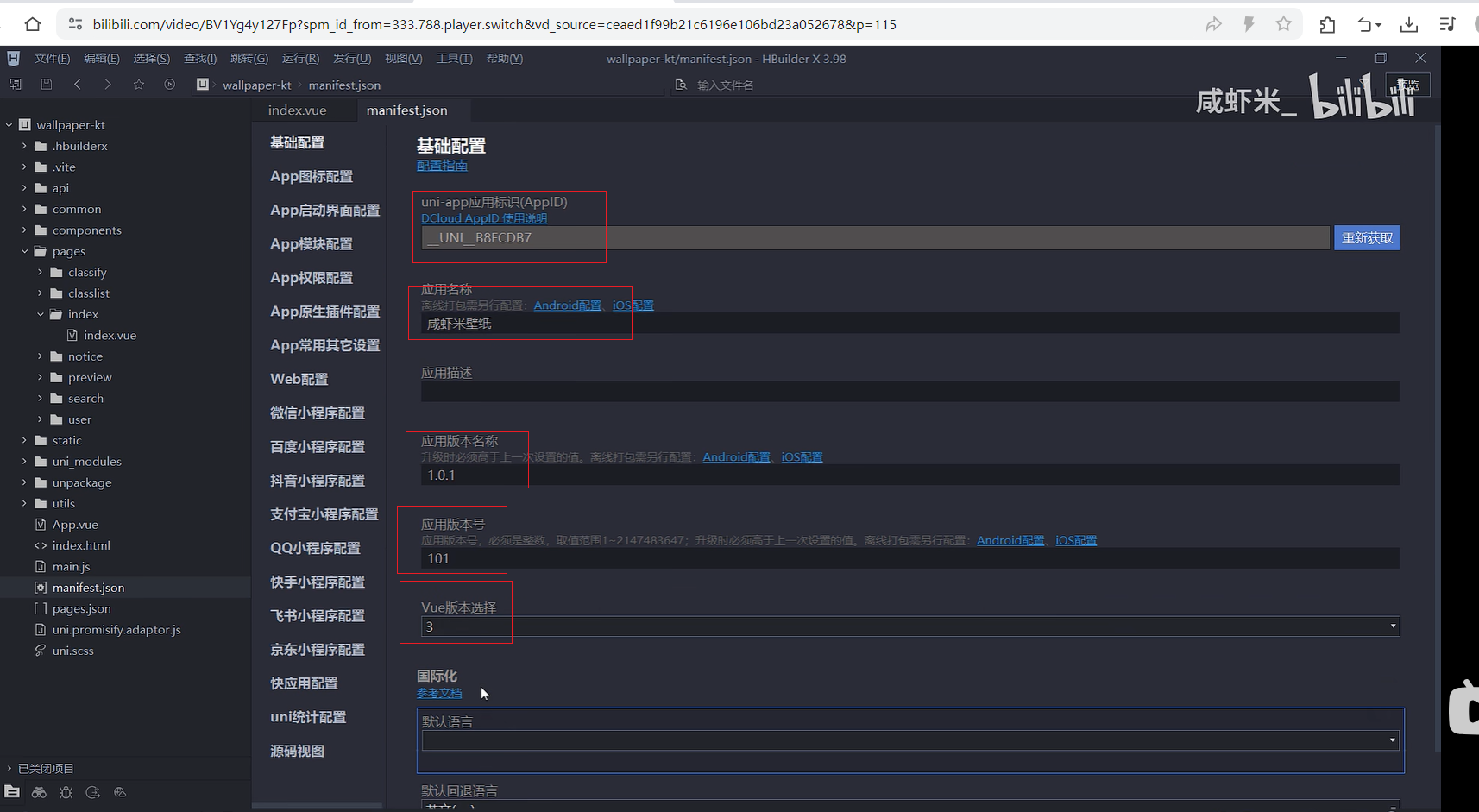Click the browser undo arrow icon
1479x812 pixels.
click(1369, 24)
